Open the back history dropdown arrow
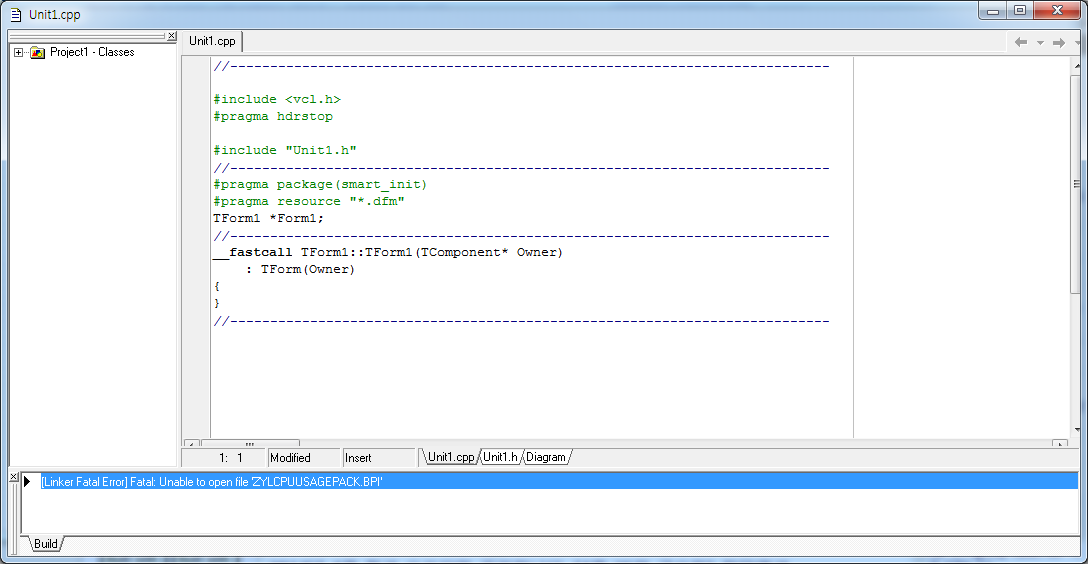Viewport: 1088px width, 564px height. pos(1040,42)
